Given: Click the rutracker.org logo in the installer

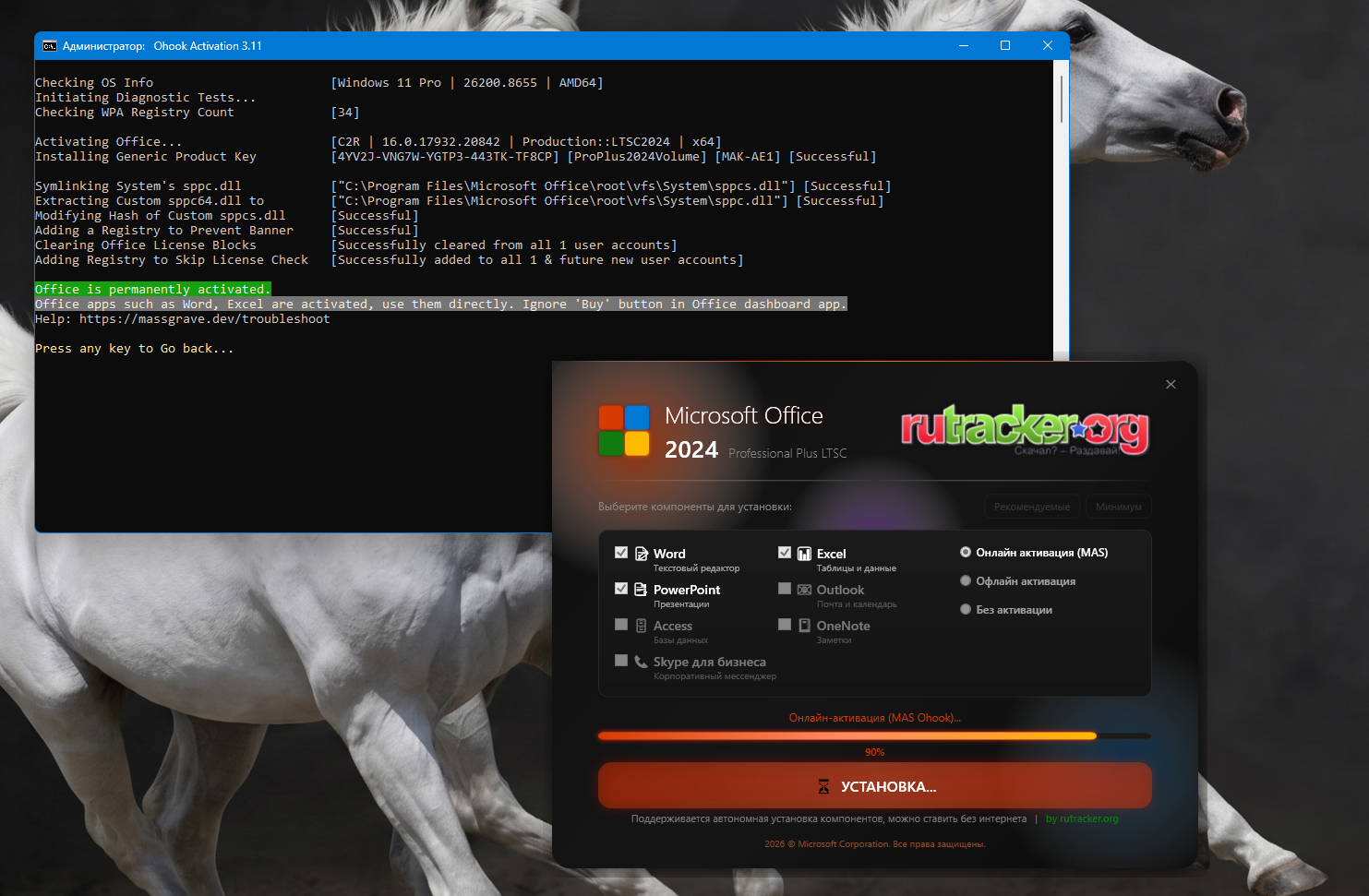Looking at the screenshot, I should pos(1025,429).
